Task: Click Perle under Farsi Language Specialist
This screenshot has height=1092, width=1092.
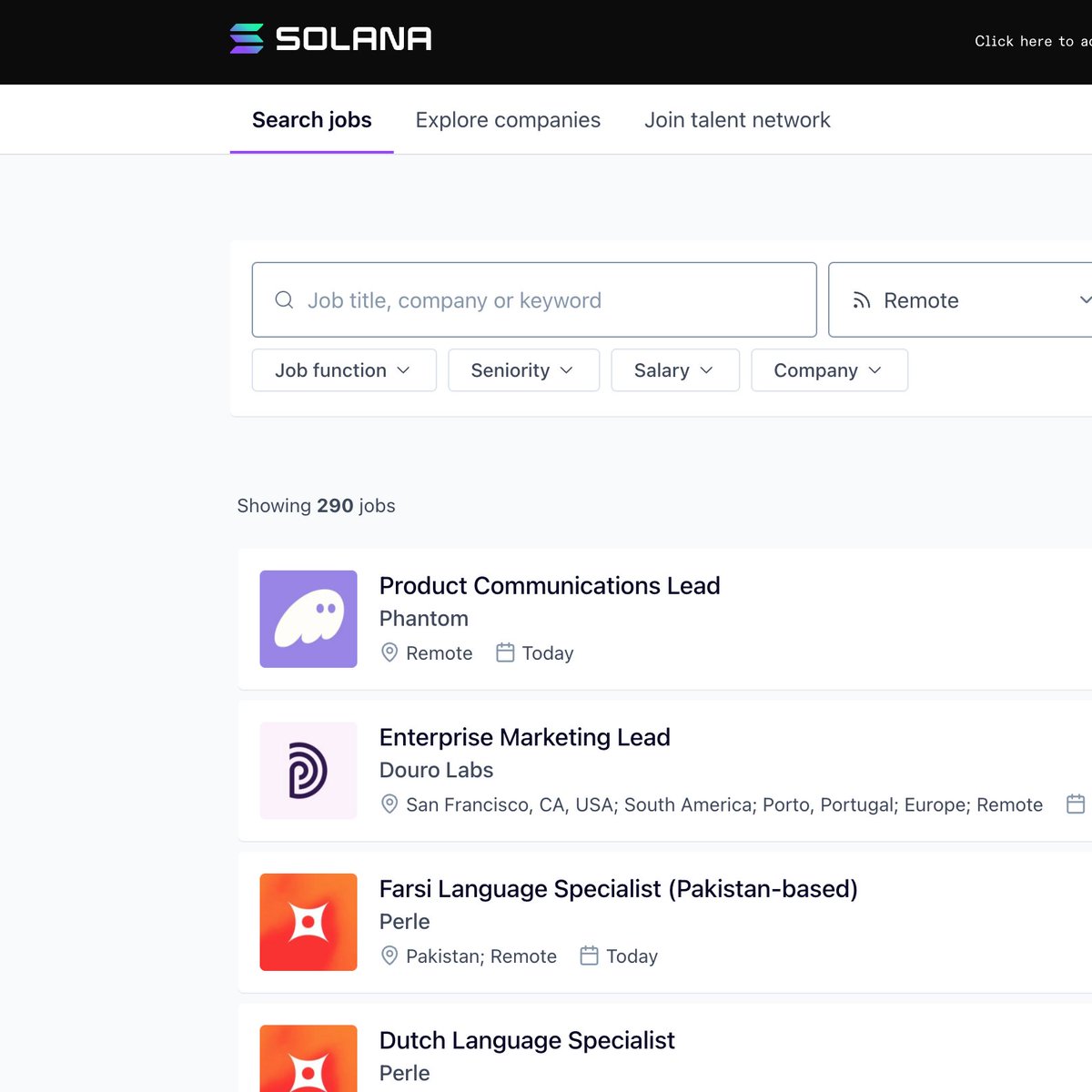Action: (405, 922)
